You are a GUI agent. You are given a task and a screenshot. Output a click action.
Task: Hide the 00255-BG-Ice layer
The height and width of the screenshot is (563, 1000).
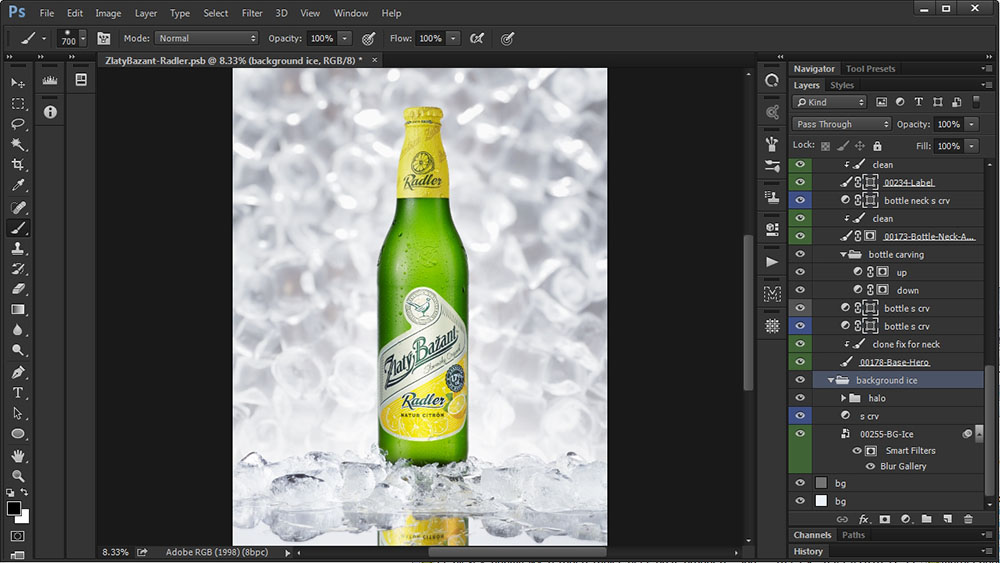pyautogui.click(x=800, y=434)
